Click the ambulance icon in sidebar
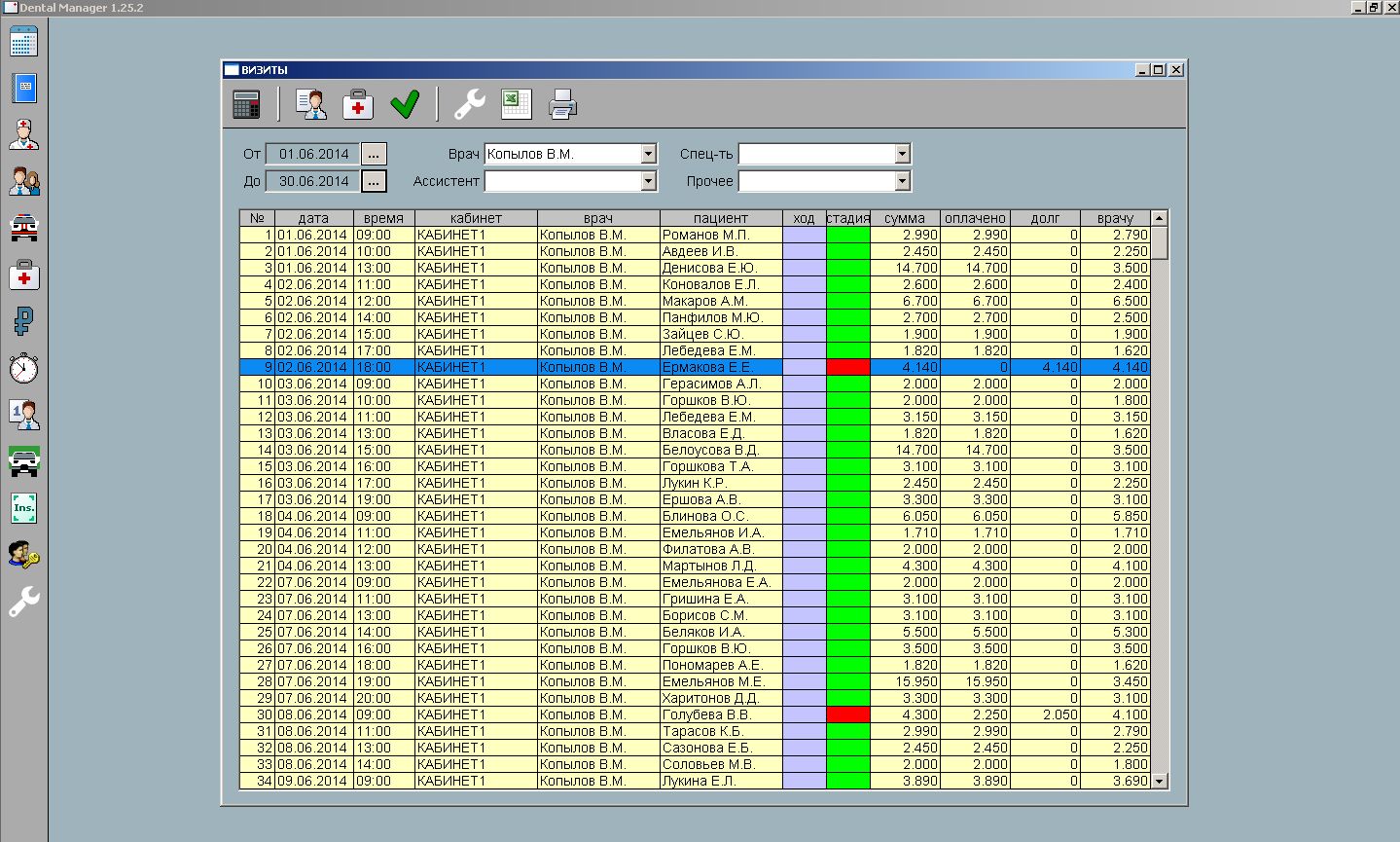The width and height of the screenshot is (1400, 842). tap(23, 228)
